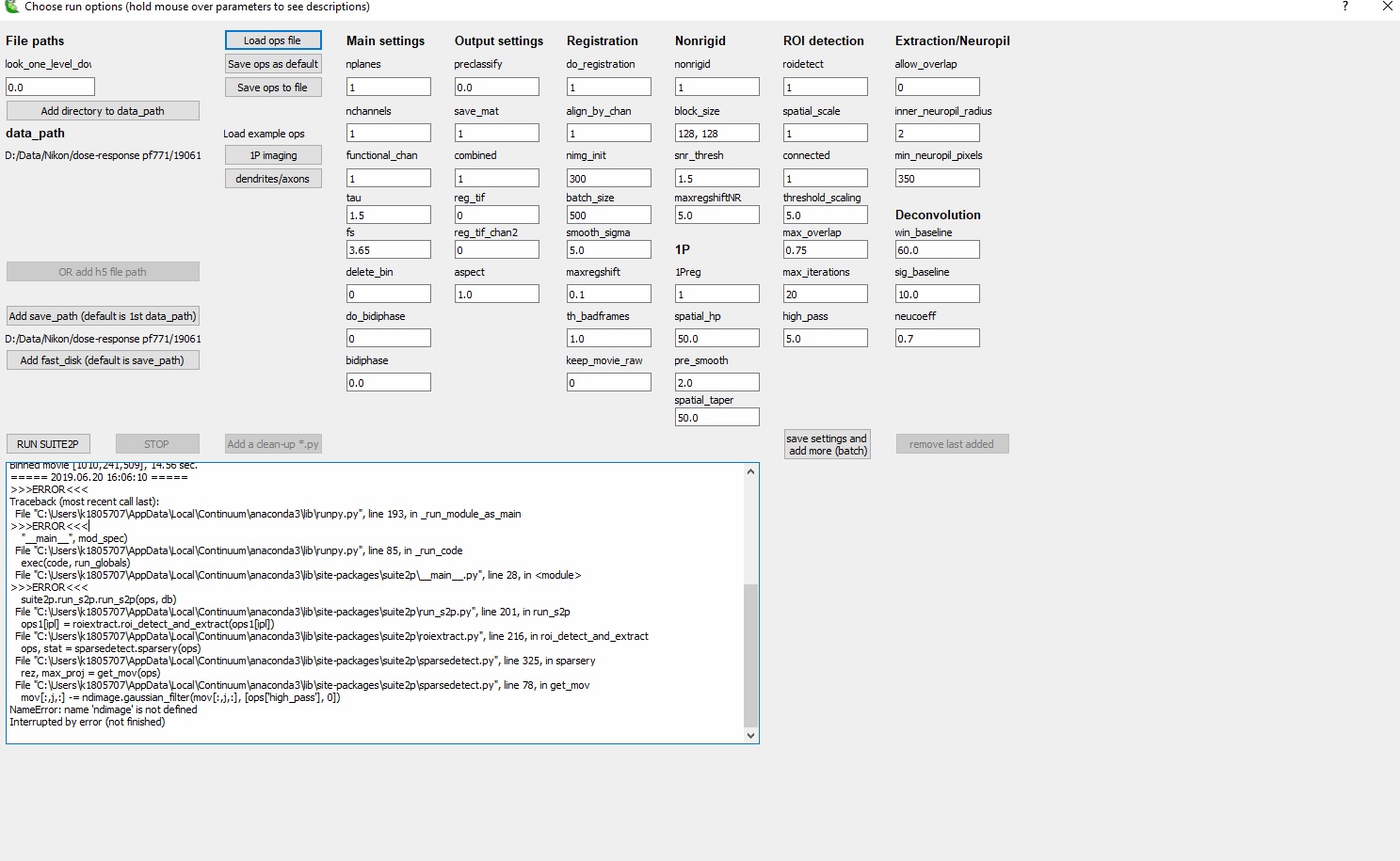The width and height of the screenshot is (1400, 861).
Task: Click the data_path entry D:/Data/Nikon/dose-response pf771/19061
Action: (x=104, y=155)
